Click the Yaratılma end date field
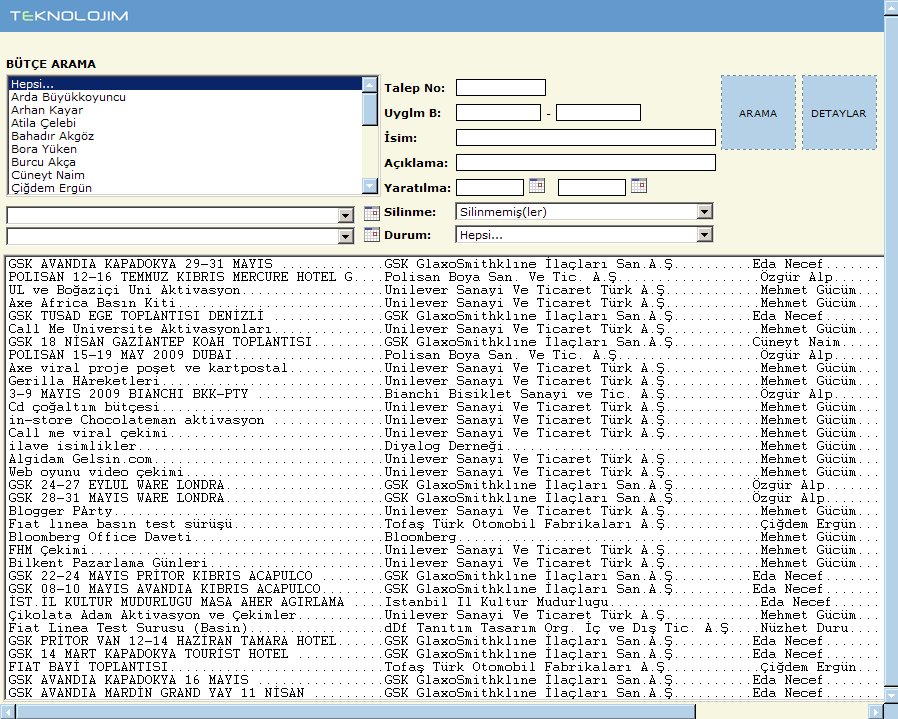Viewport: 898px width, 719px height. [592, 187]
